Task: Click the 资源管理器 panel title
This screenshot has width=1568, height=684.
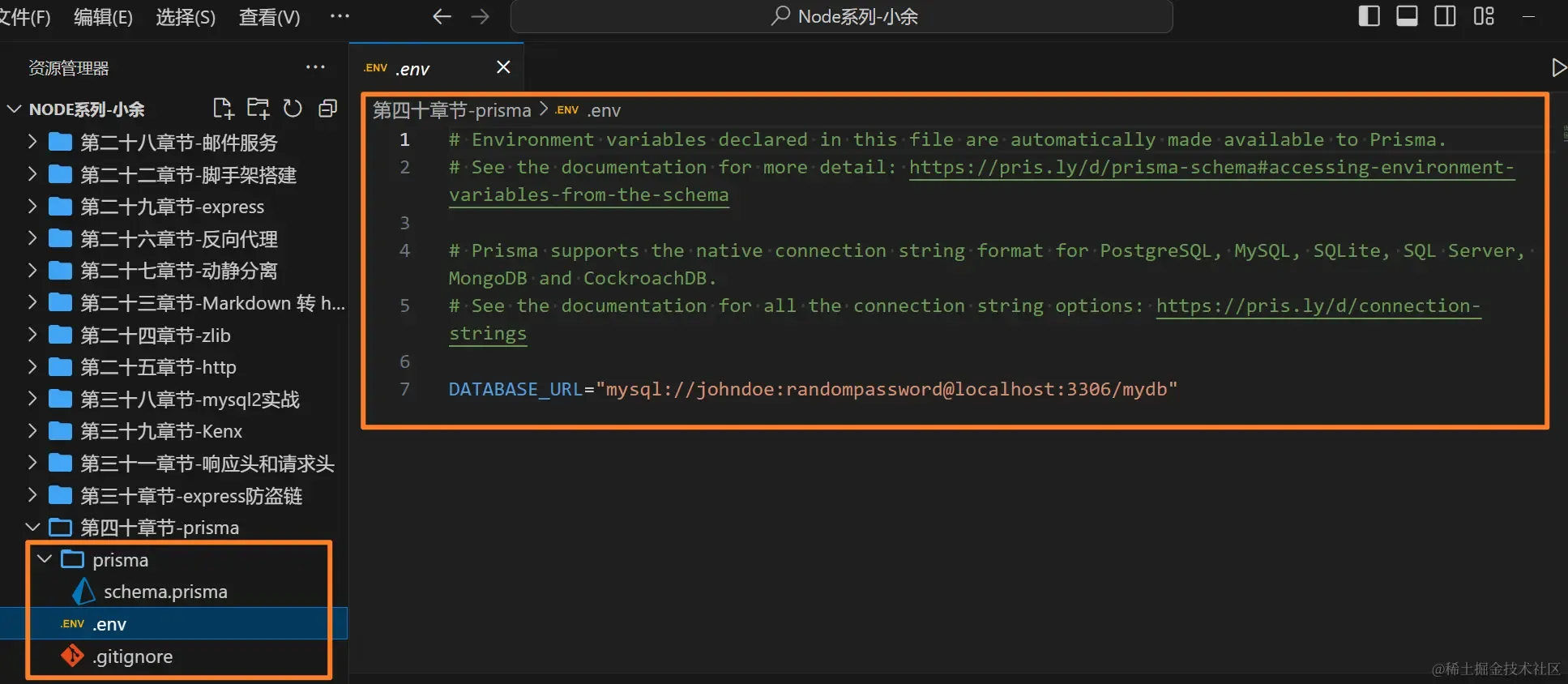Action: 69,68
